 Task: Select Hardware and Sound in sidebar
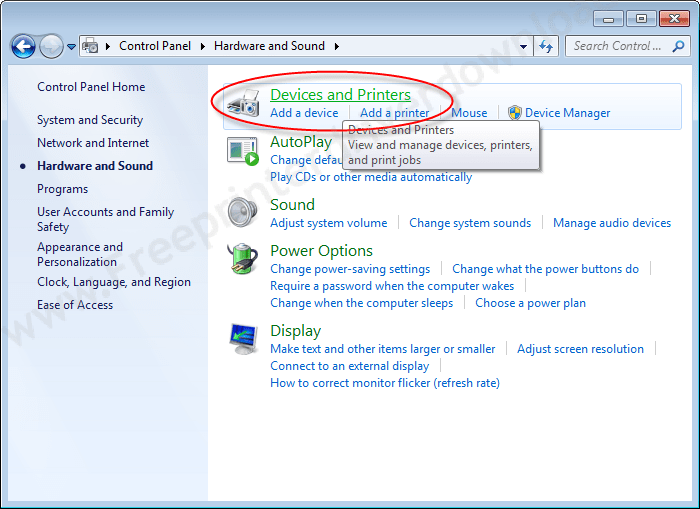[95, 166]
